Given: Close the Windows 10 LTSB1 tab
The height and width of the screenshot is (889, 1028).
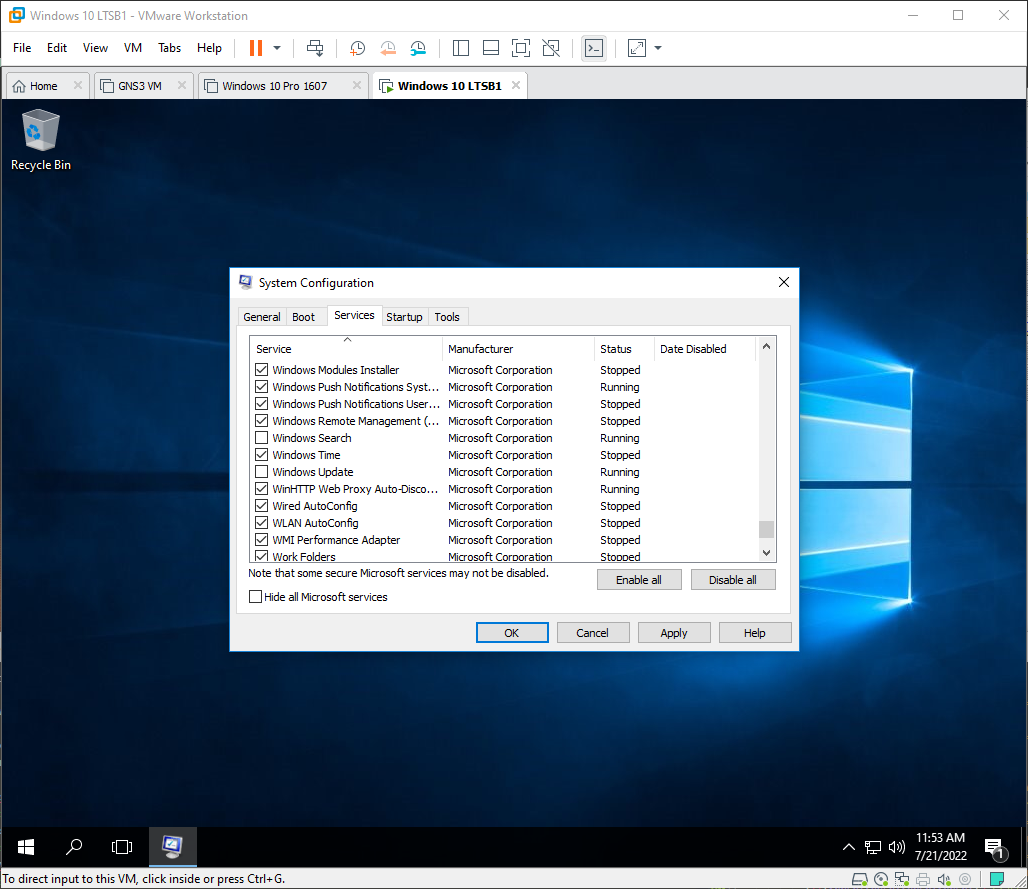Looking at the screenshot, I should pyautogui.click(x=516, y=85).
